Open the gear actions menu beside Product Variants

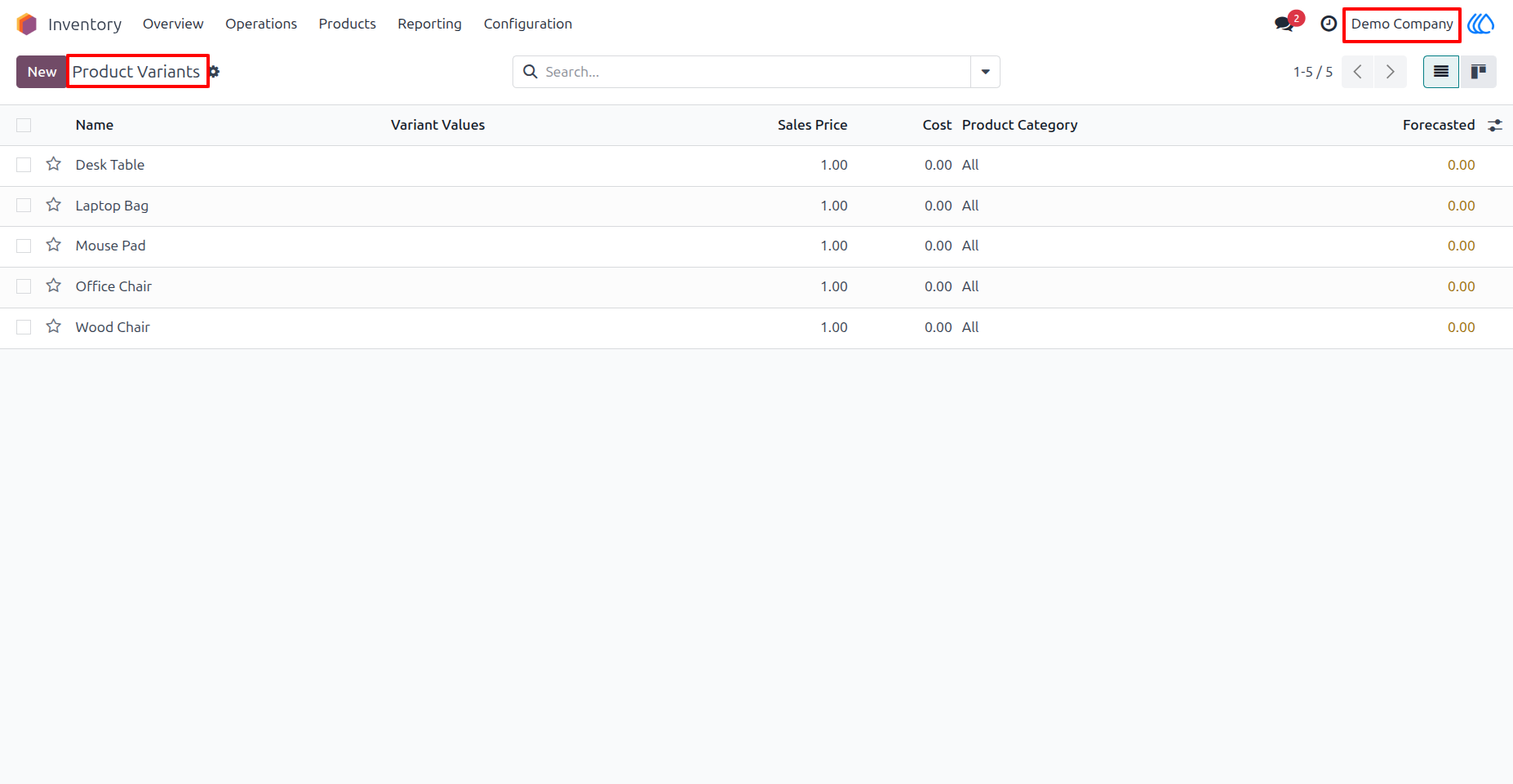[x=214, y=72]
